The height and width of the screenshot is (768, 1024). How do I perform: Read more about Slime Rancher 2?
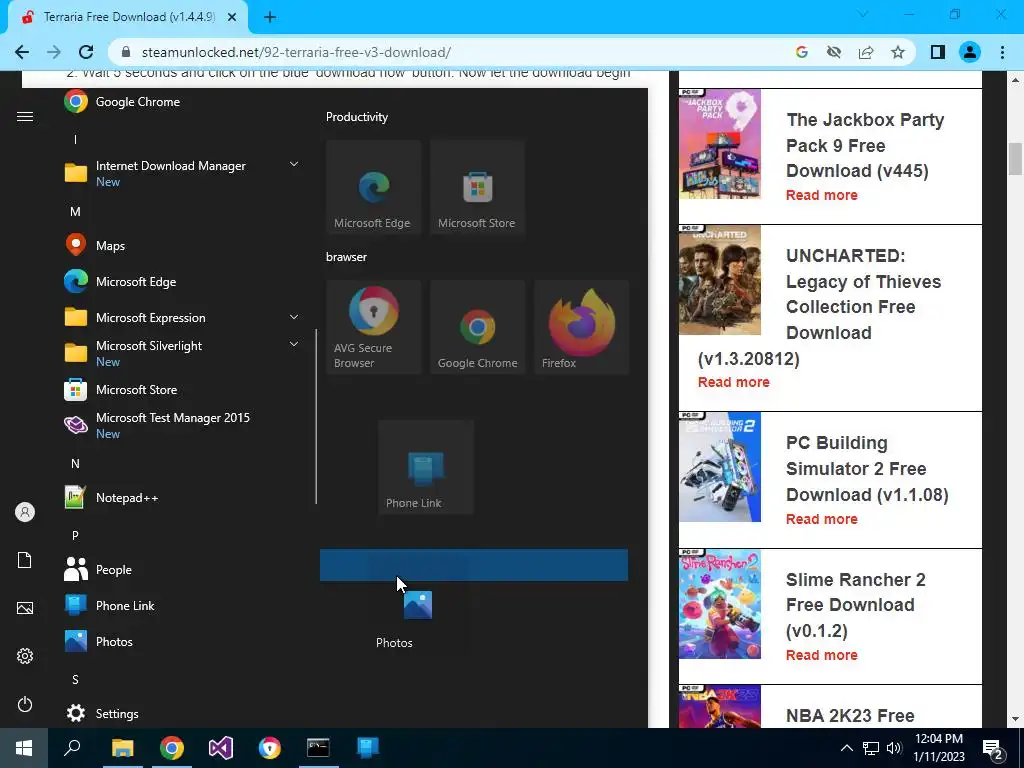pyautogui.click(x=822, y=655)
